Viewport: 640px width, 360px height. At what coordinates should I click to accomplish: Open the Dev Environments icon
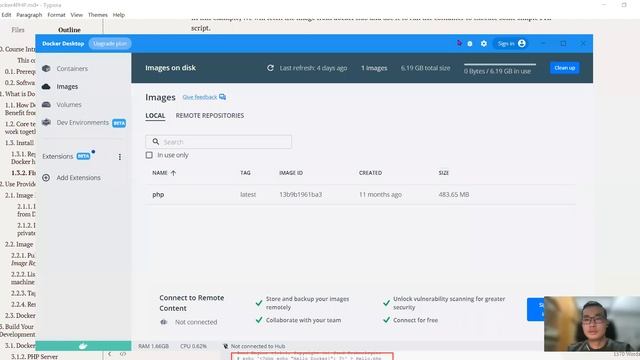point(46,122)
